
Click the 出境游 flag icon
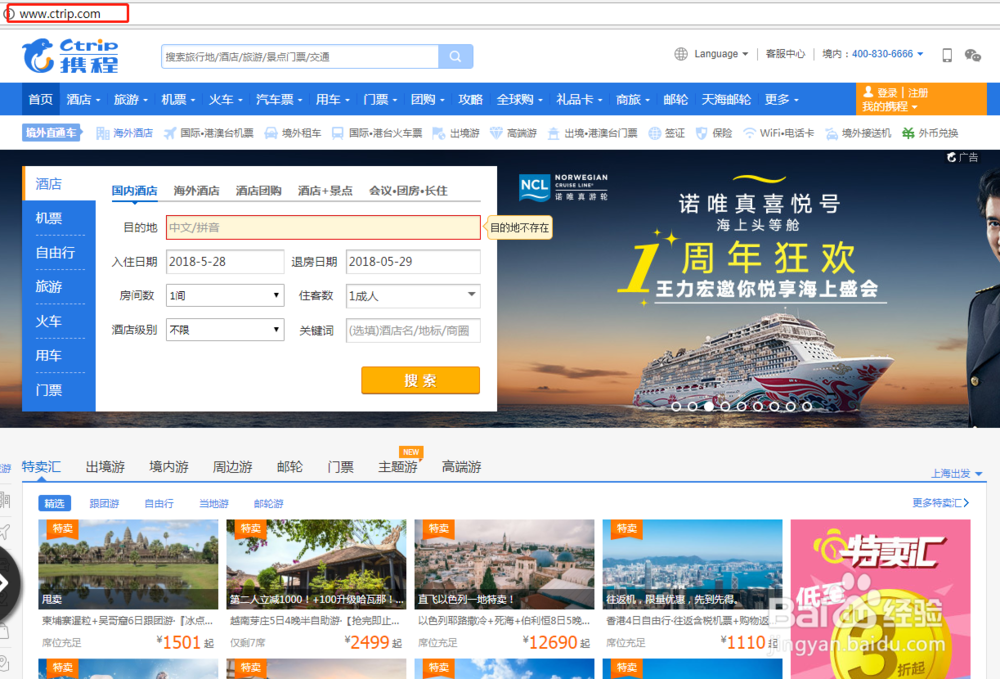pos(438,133)
